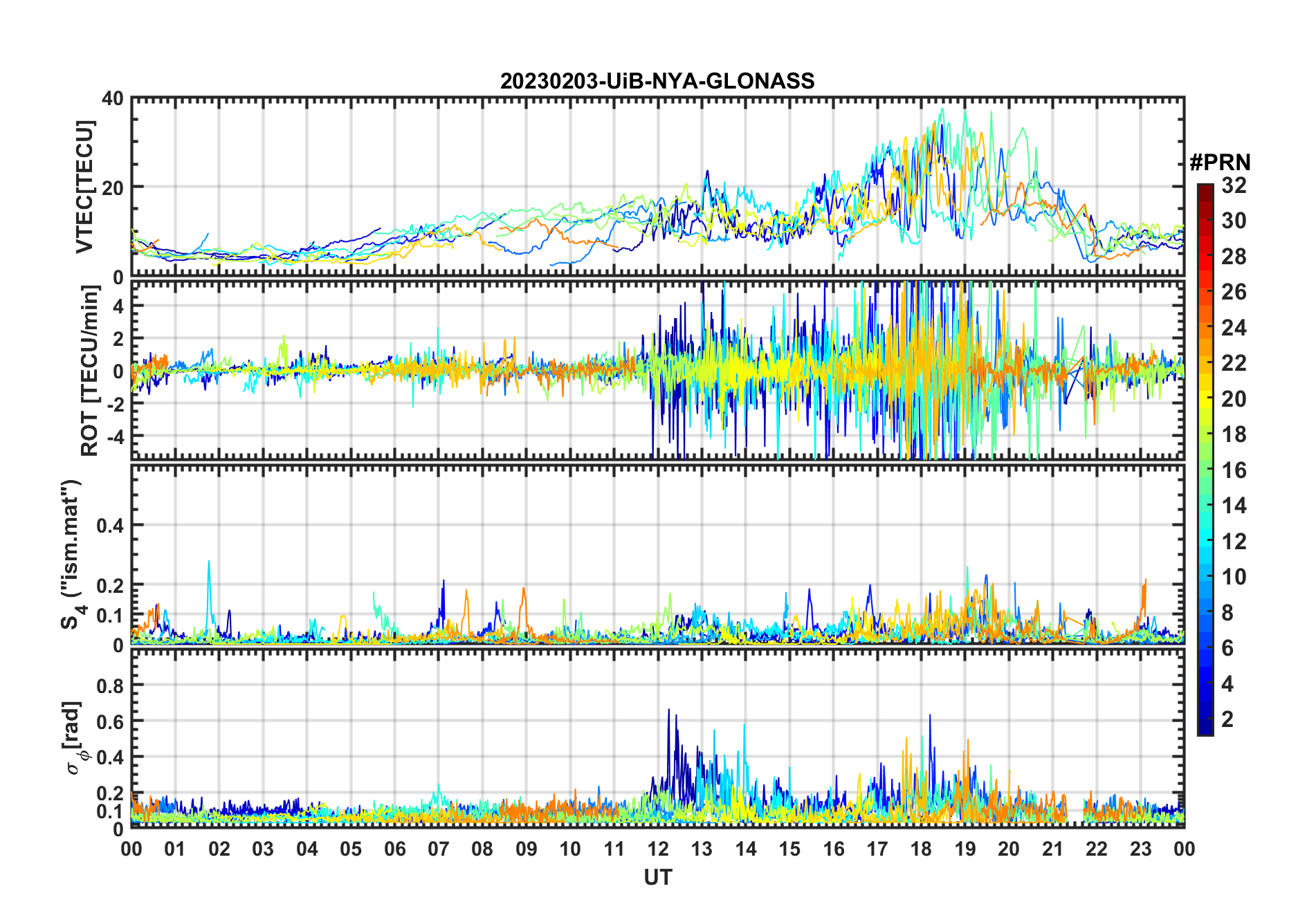Select the 06 hour tick label
Image resolution: width=1316 pixels, height=920 pixels.
394,849
